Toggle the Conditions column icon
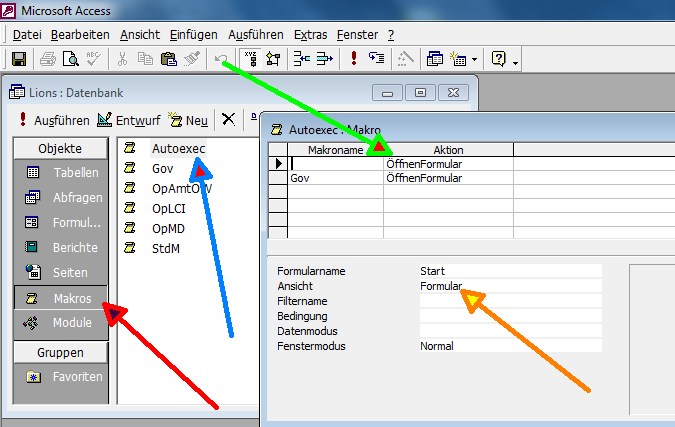This screenshot has width=675, height=427. point(273,59)
